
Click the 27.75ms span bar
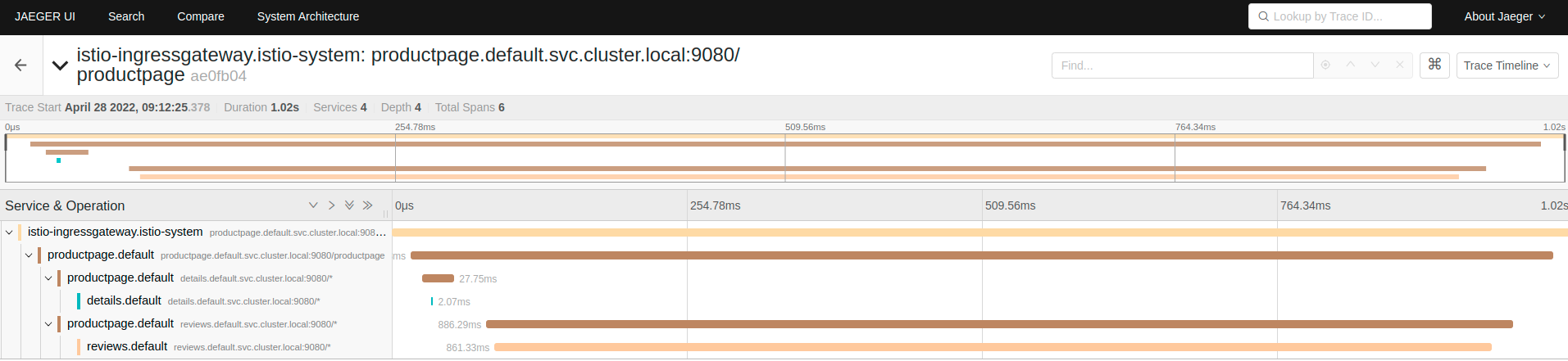pos(438,278)
